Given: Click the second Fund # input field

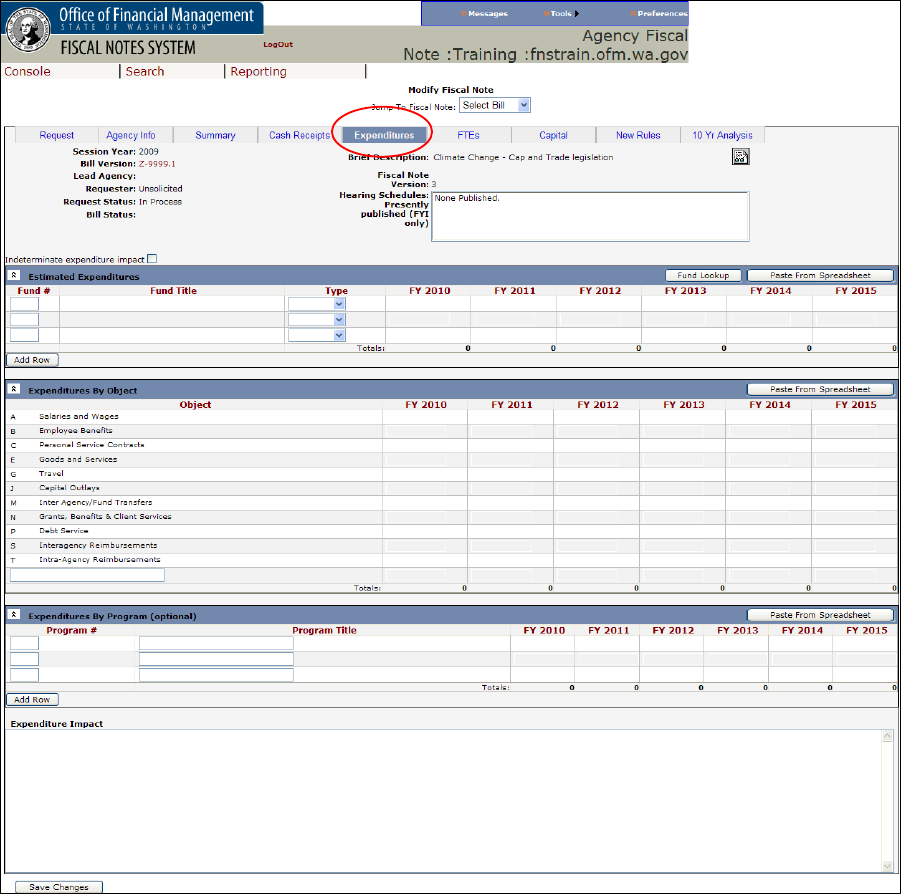Looking at the screenshot, I should pyautogui.click(x=24, y=319).
